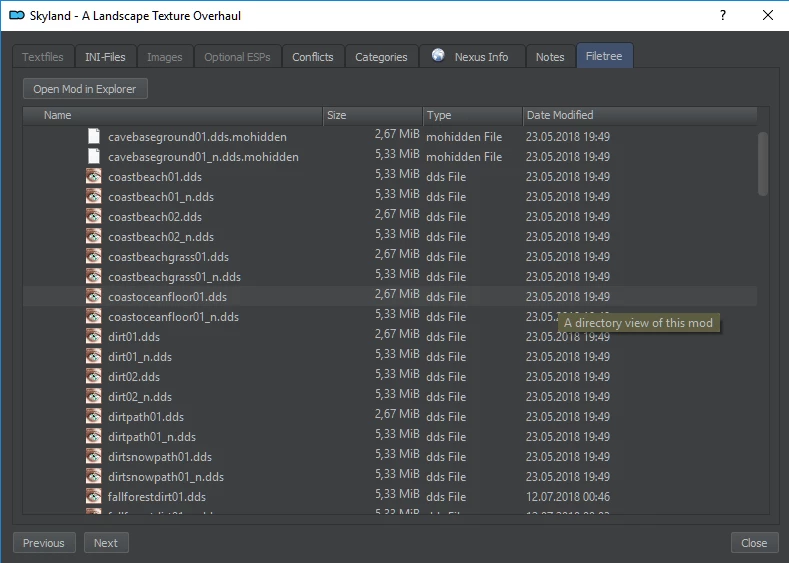Select file dirt01.dds
This screenshot has height=563, width=789.
pyautogui.click(x=134, y=337)
